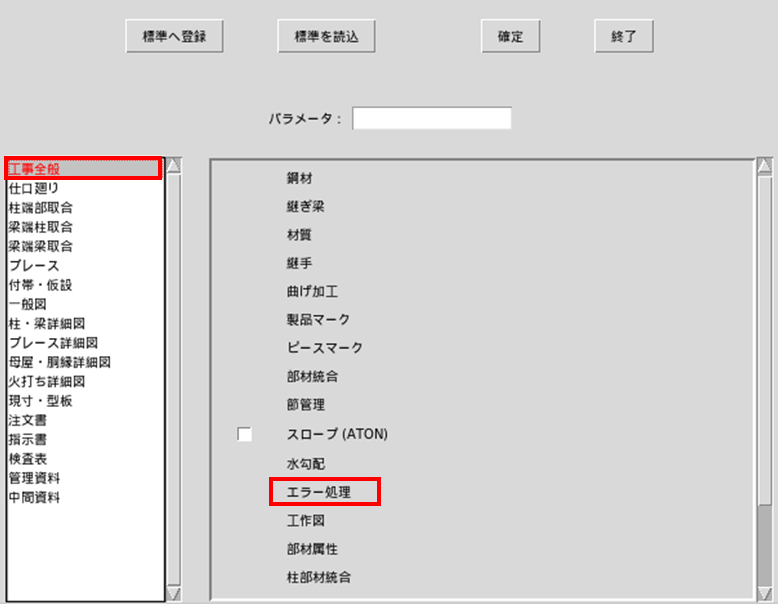Select 仕口廻り in the category list

(34, 188)
